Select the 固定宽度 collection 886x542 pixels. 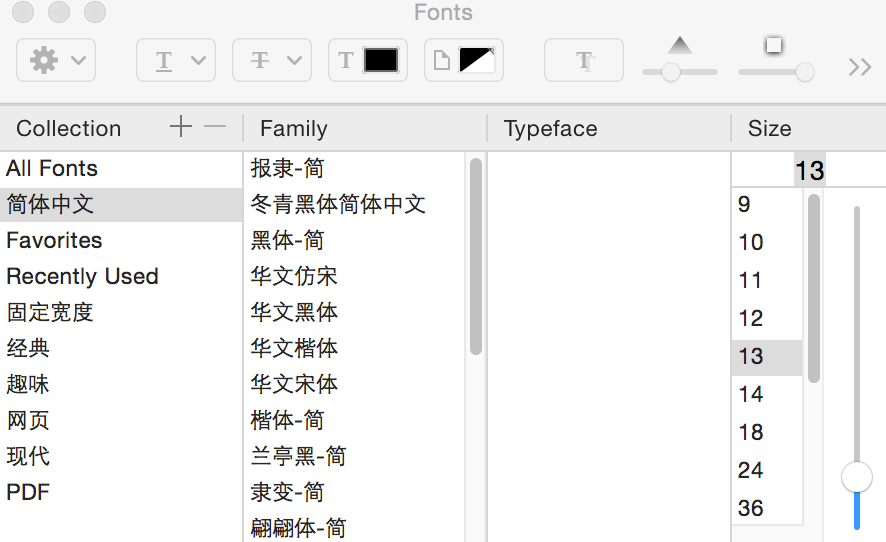121,313
